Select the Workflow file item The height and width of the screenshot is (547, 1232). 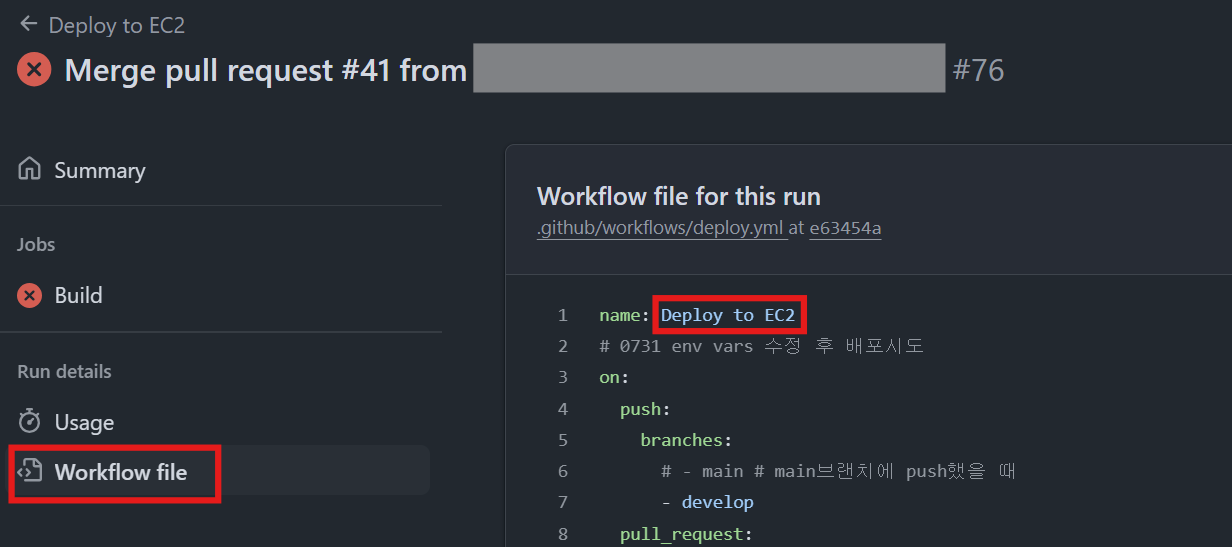click(x=219, y=470)
